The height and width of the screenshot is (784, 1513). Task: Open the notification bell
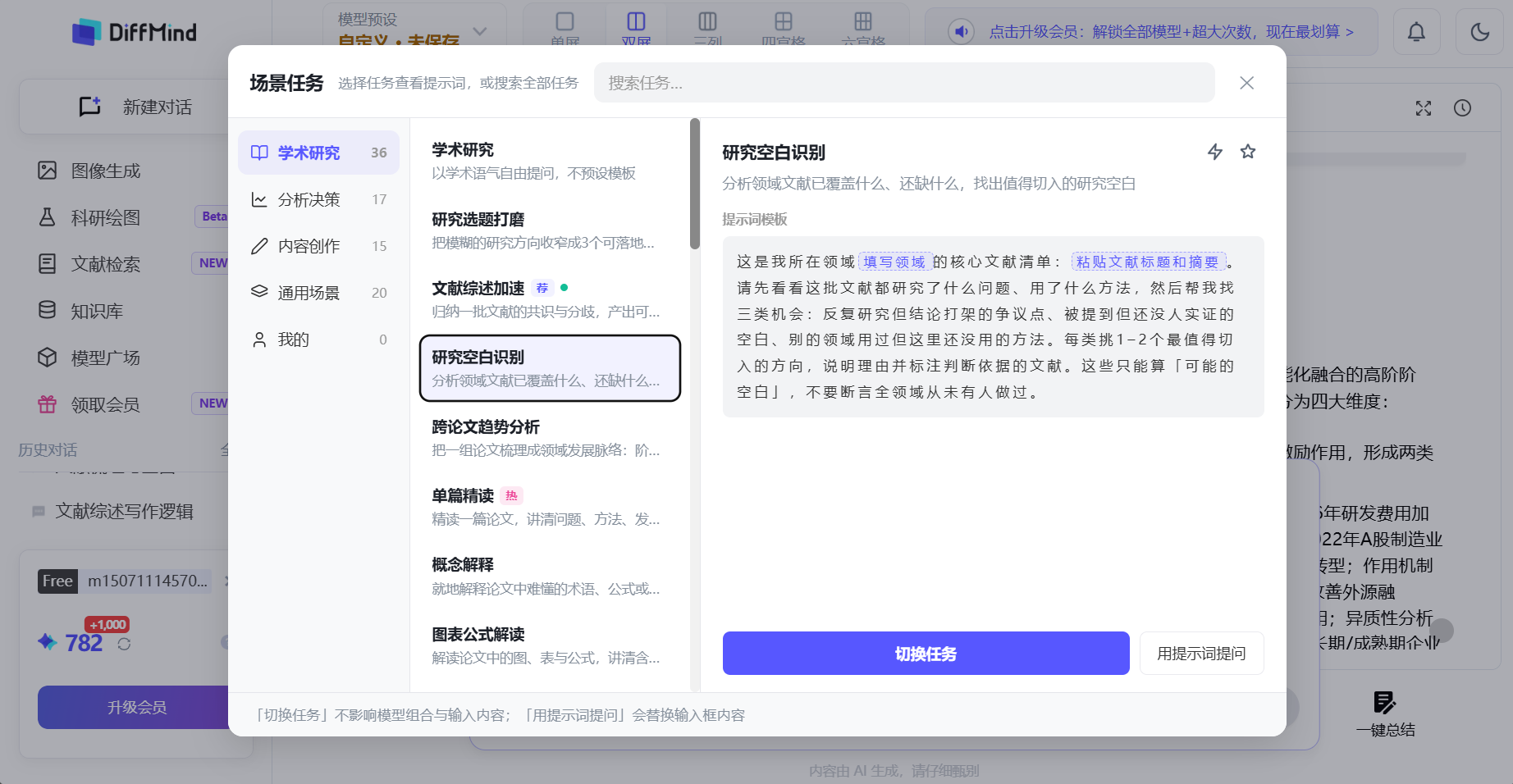1416,32
